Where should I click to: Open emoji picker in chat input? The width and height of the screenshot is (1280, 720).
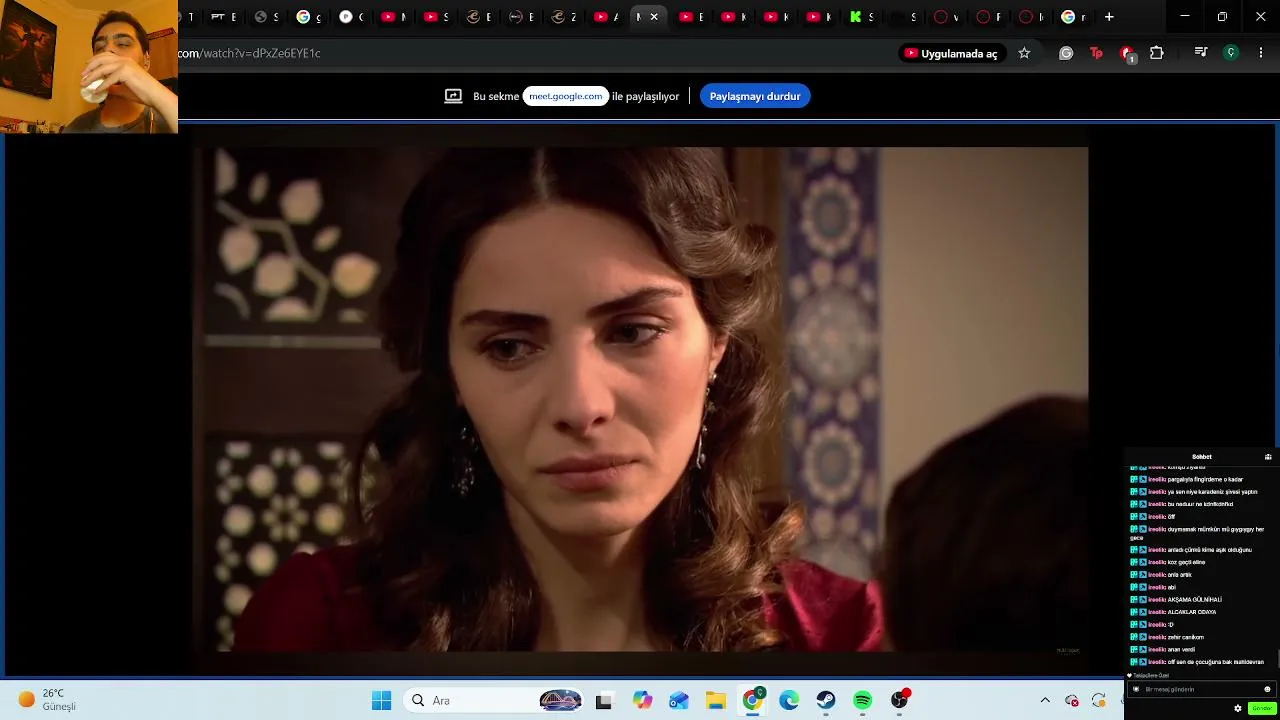(1267, 689)
